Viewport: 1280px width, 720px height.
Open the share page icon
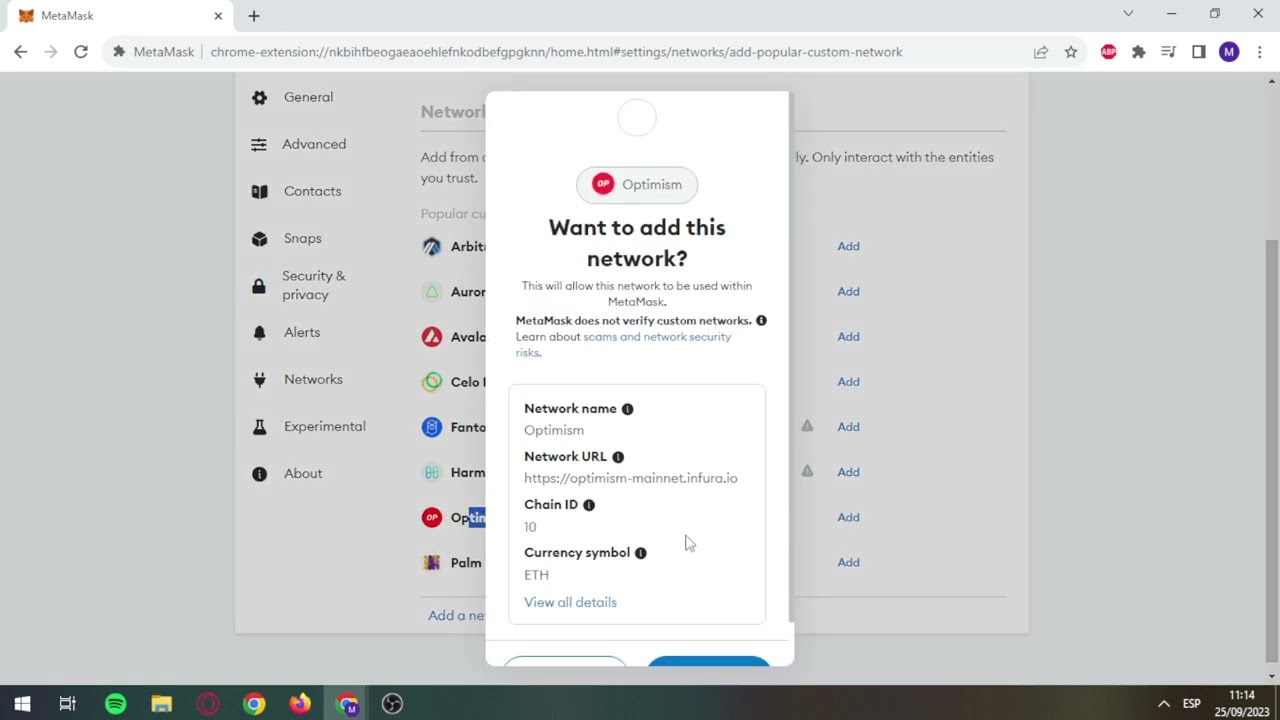pyautogui.click(x=1041, y=52)
